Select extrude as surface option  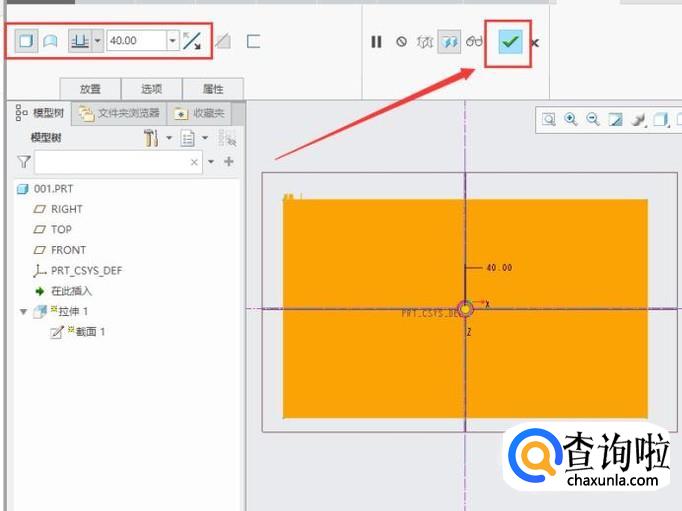pyautogui.click(x=50, y=41)
